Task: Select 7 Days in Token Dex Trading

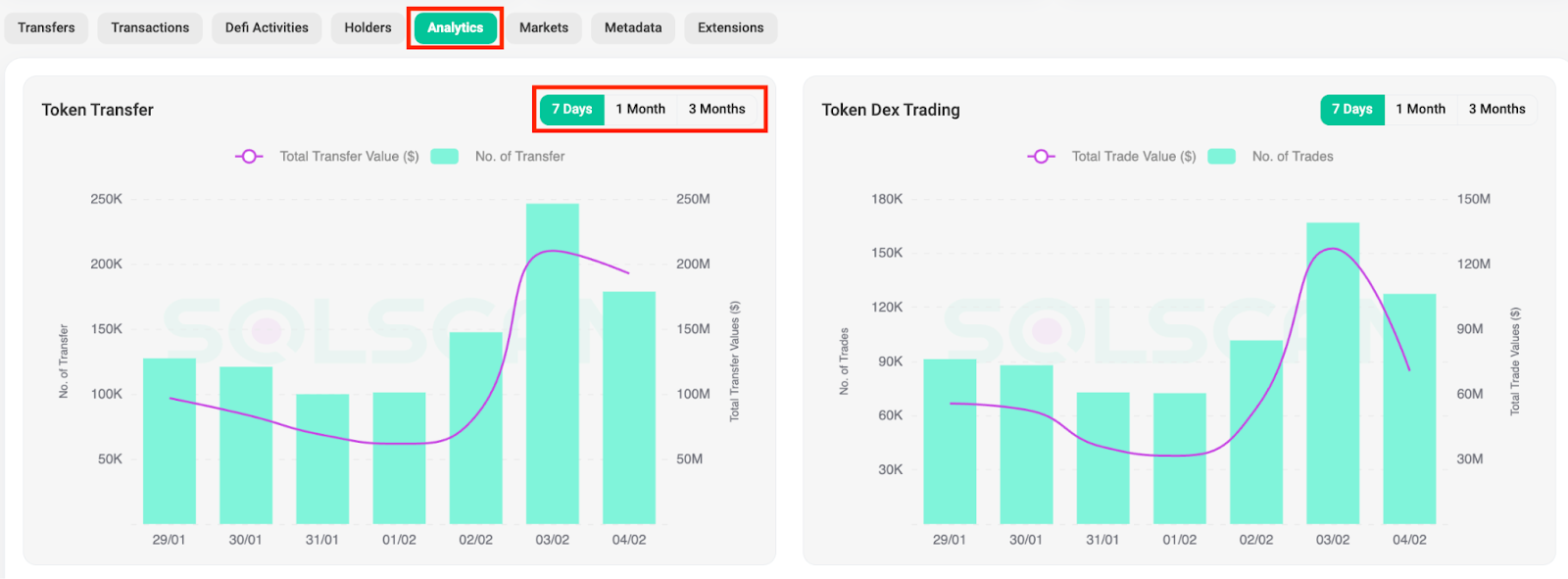Action: (1351, 109)
